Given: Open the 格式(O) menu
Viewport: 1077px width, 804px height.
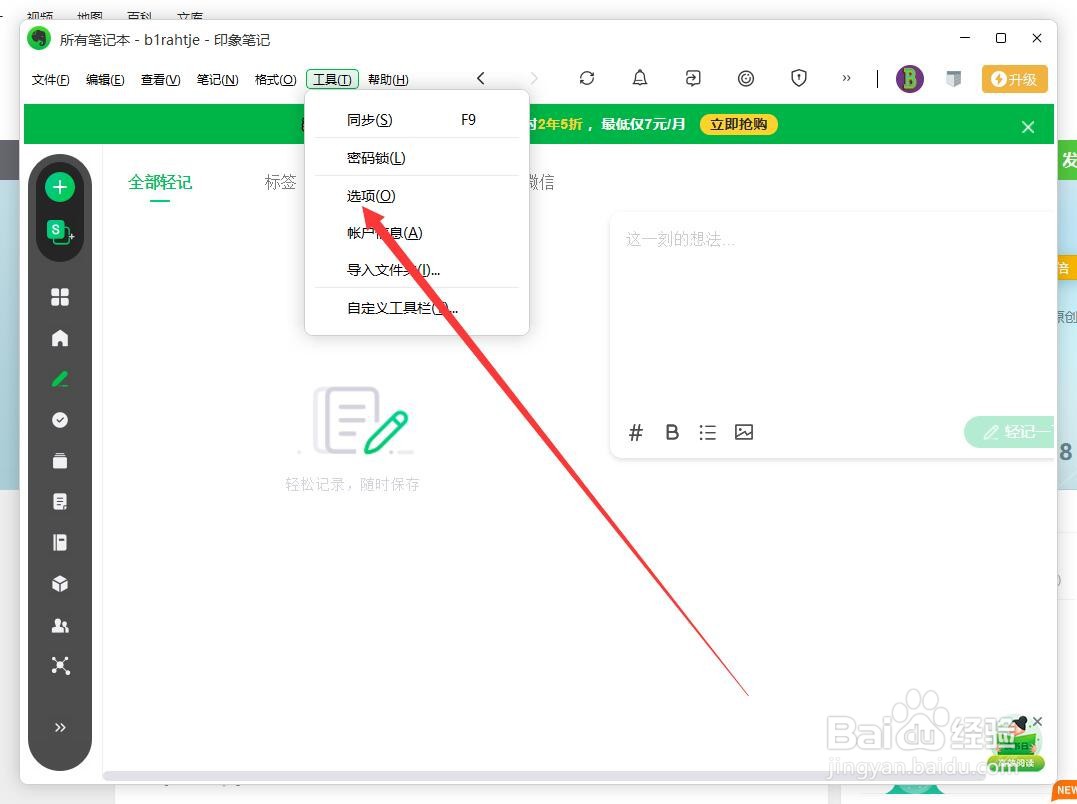Looking at the screenshot, I should tap(275, 80).
